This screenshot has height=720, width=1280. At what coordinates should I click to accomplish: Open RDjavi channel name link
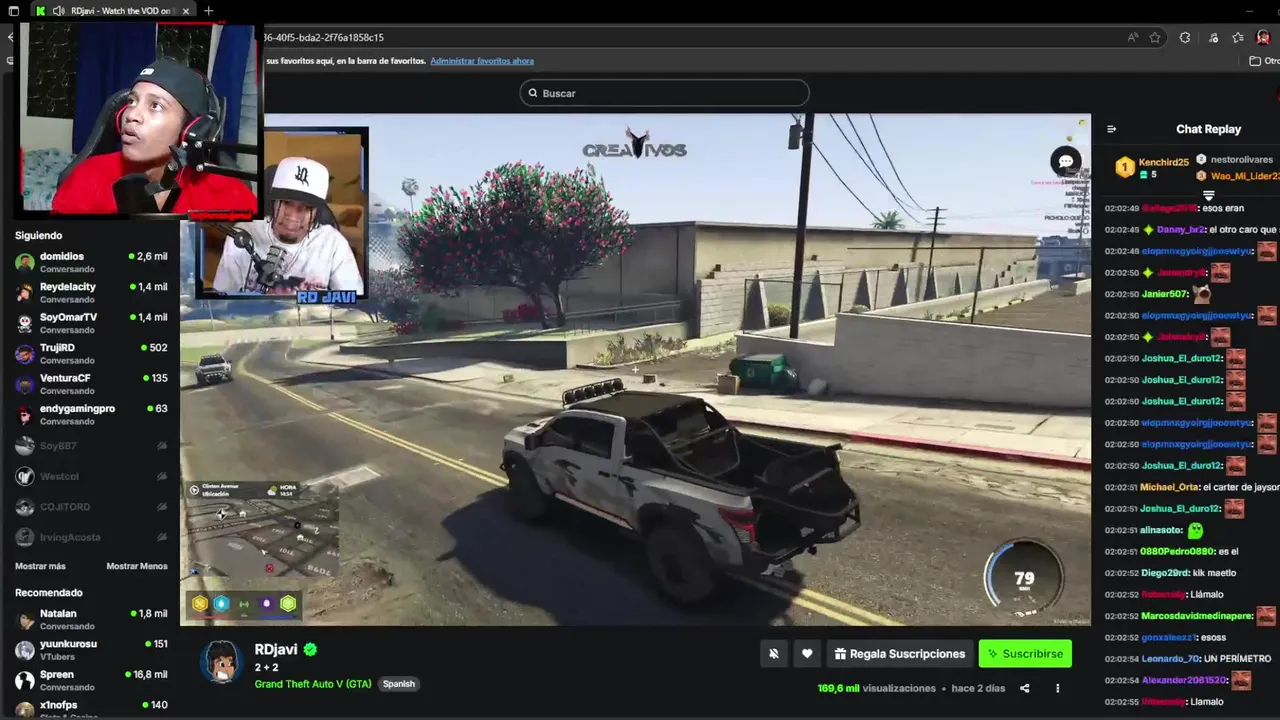tap(276, 649)
